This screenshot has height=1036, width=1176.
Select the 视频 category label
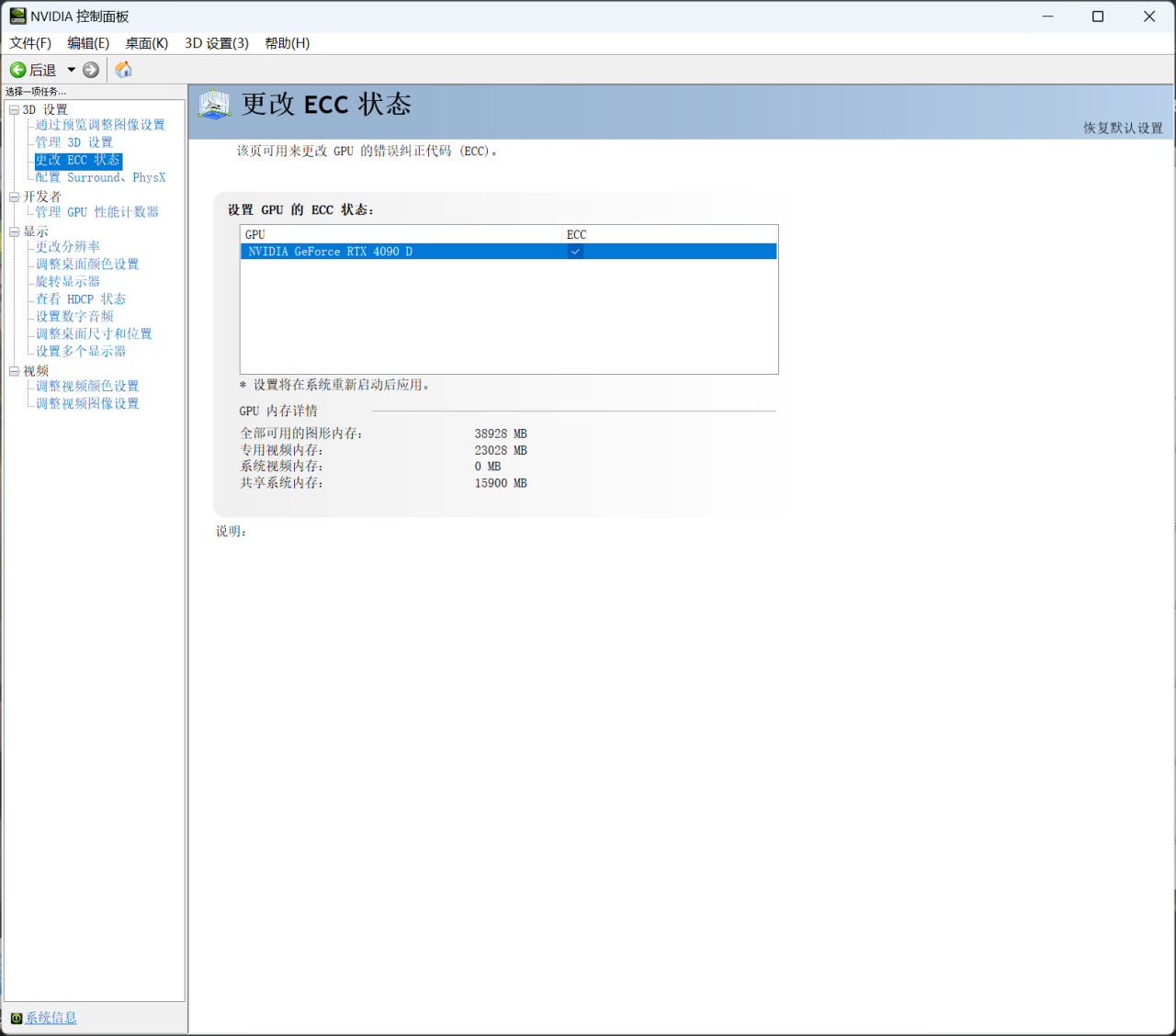point(36,371)
